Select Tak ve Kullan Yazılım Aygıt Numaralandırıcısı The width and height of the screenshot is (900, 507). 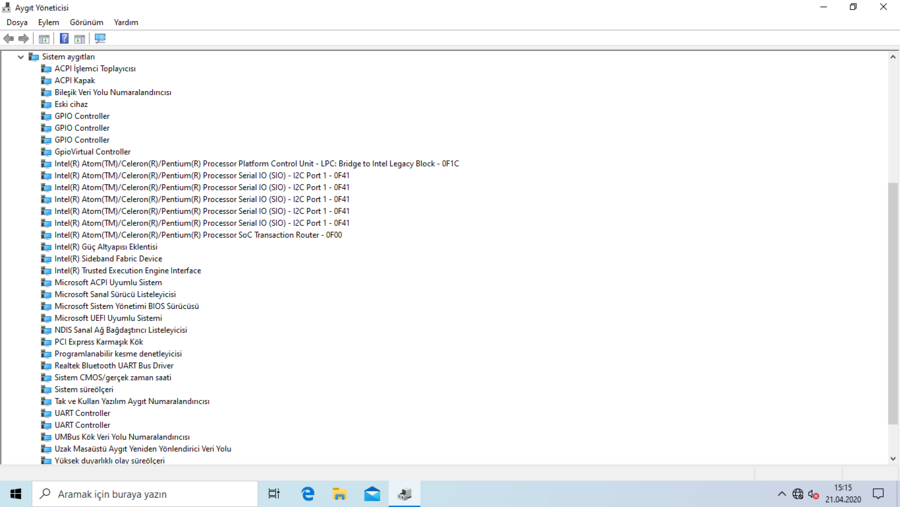tap(131, 401)
